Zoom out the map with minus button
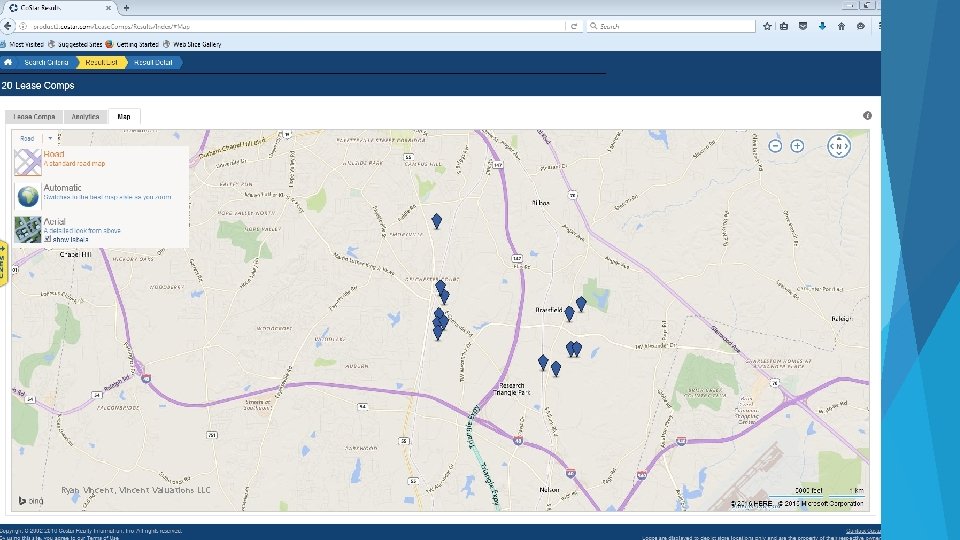This screenshot has height=540, width=960. click(775, 146)
